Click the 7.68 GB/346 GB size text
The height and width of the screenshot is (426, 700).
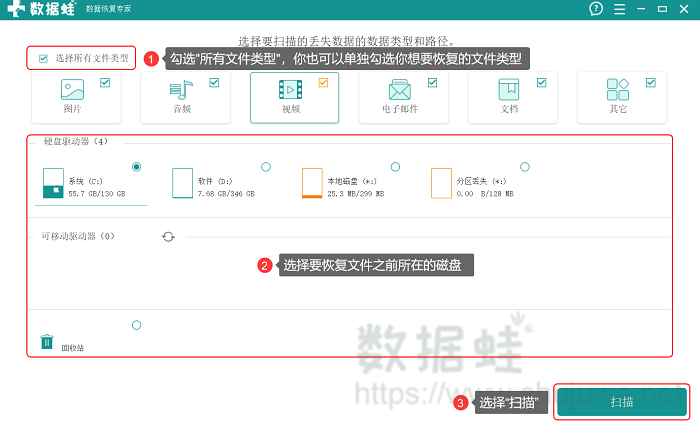point(226,194)
